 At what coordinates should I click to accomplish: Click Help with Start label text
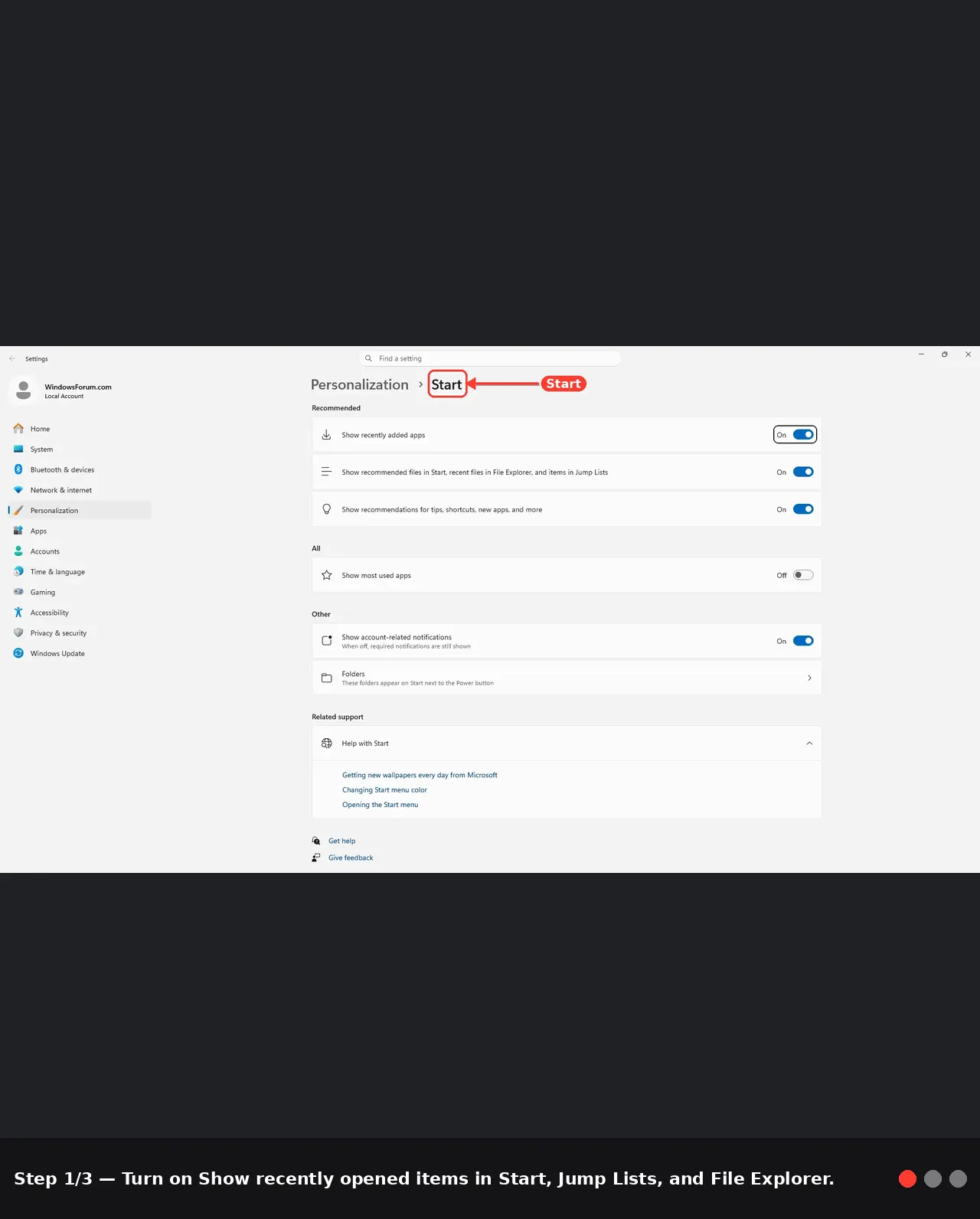coord(365,743)
